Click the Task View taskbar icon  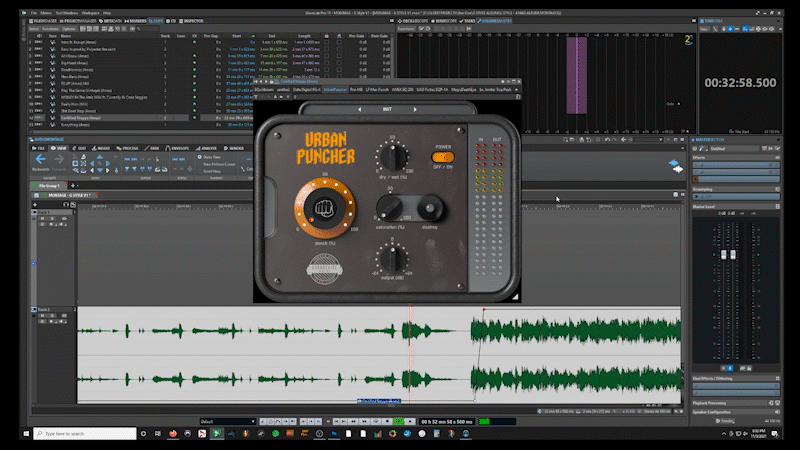158,434
